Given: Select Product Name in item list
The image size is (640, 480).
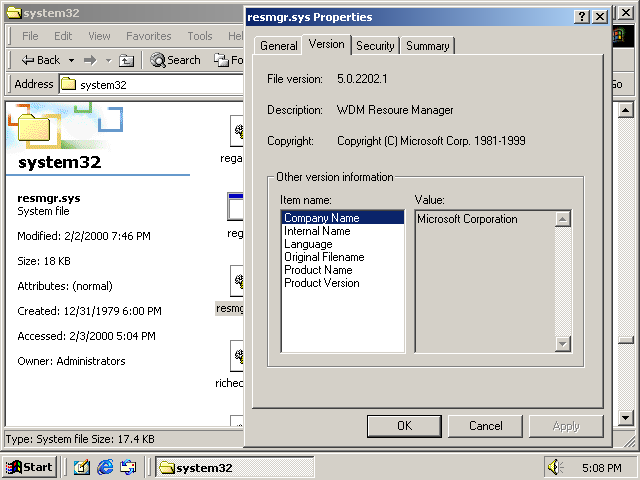Looking at the screenshot, I should (x=343, y=270).
